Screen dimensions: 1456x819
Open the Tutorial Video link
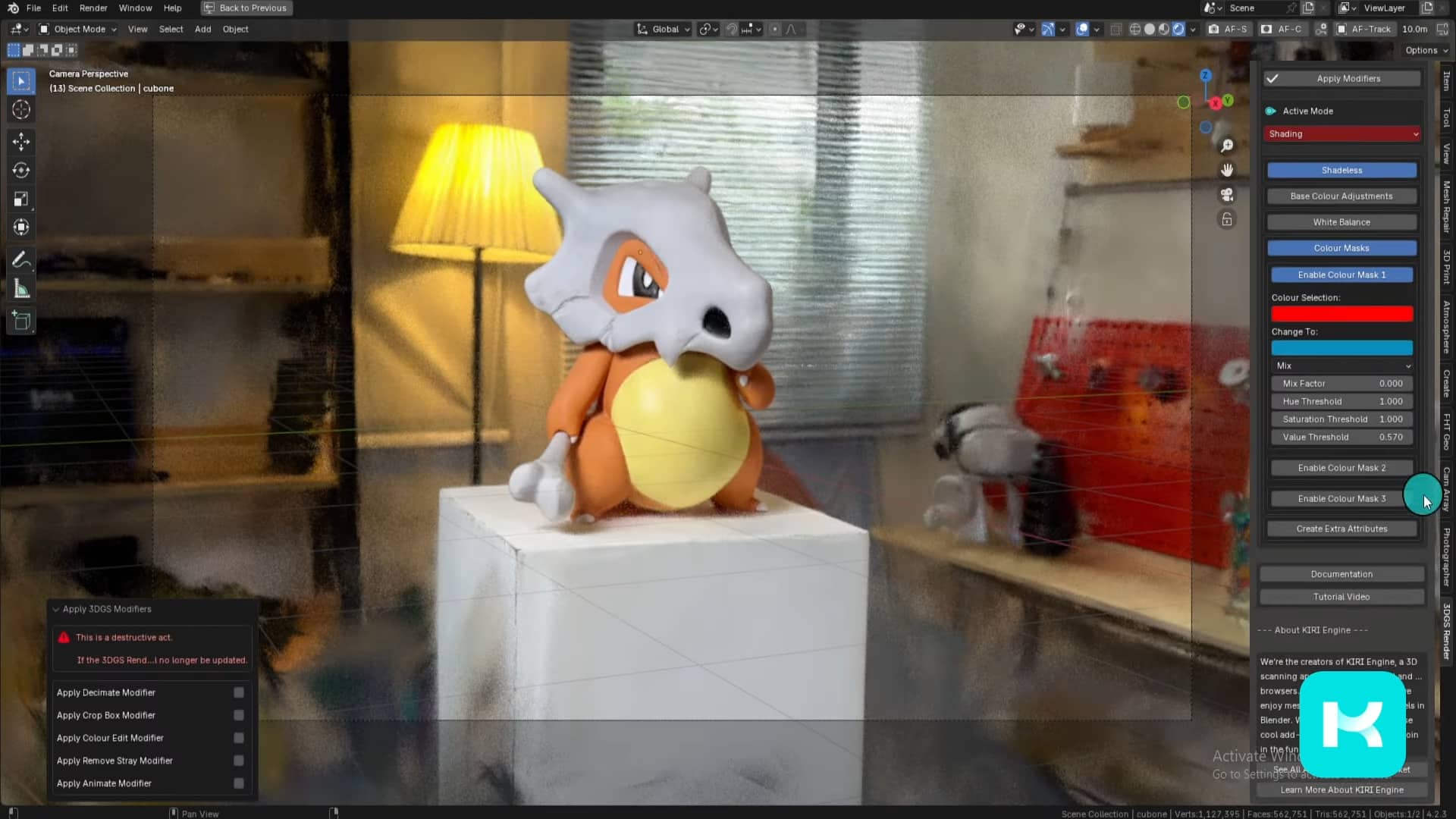click(1341, 597)
